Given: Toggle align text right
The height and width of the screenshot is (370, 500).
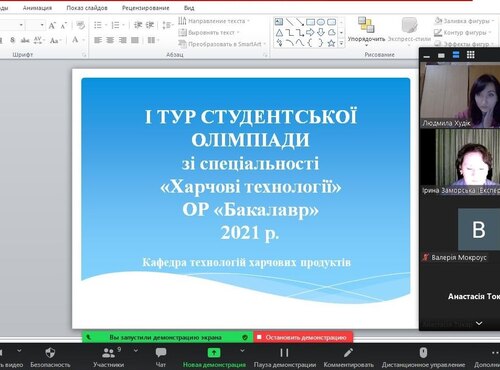Looking at the screenshot, I should click(123, 40).
